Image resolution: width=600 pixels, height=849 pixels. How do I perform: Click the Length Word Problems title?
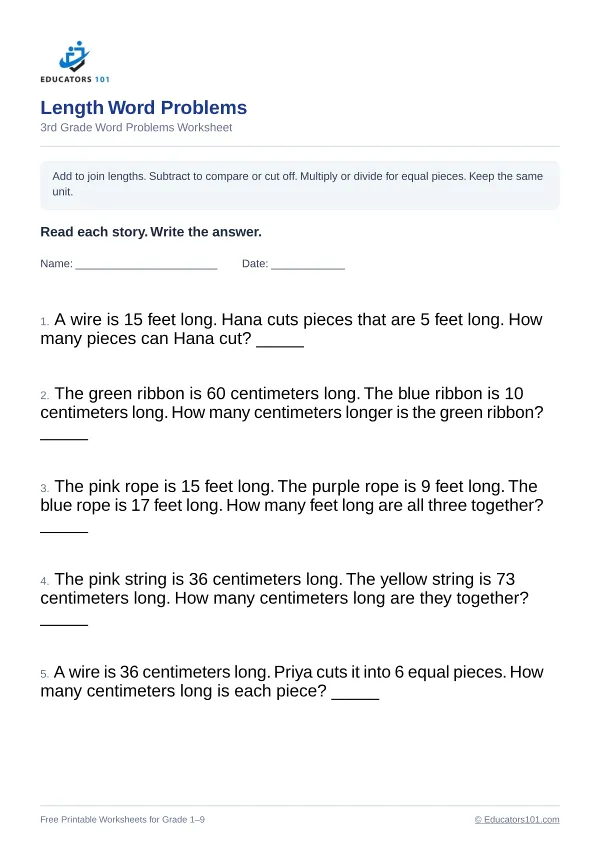click(x=144, y=107)
